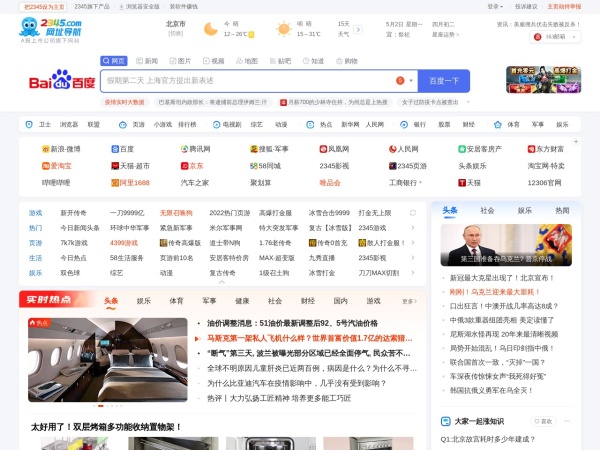
Task: Switch to the 社会 tab in right panel
Action: 487,211
